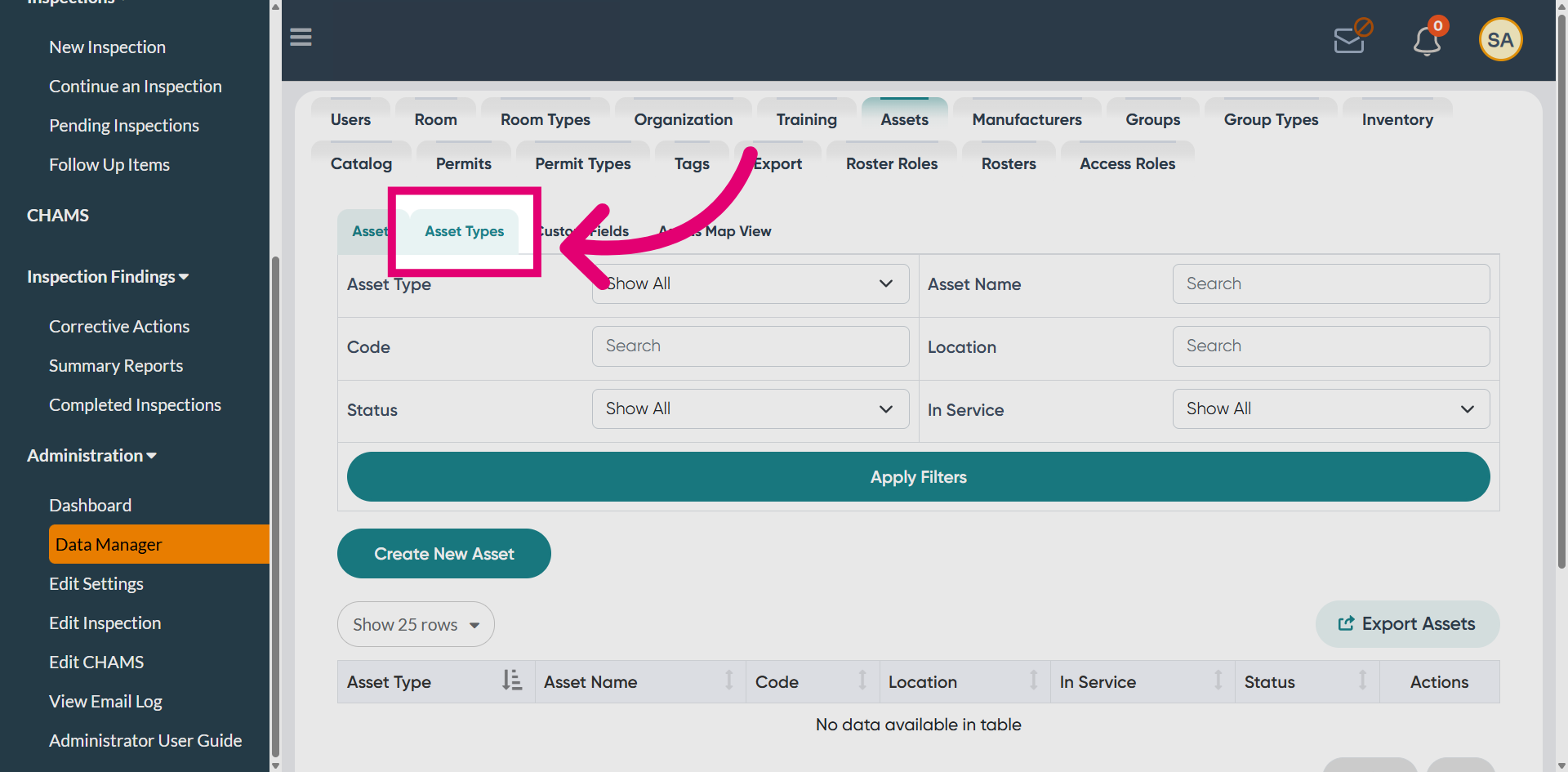Sort by Asset Type column icon
Viewport: 1568px width, 772px height.
tap(512, 680)
